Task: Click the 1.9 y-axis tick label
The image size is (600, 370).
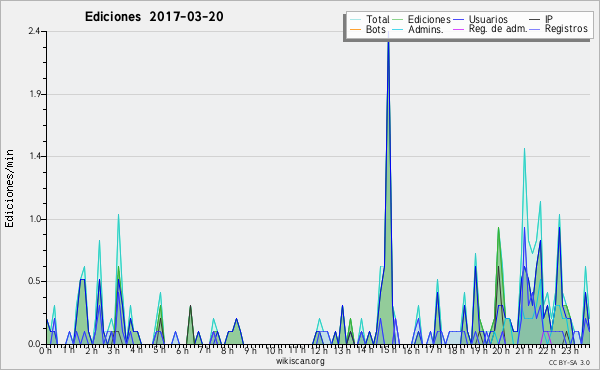Action: pos(36,94)
